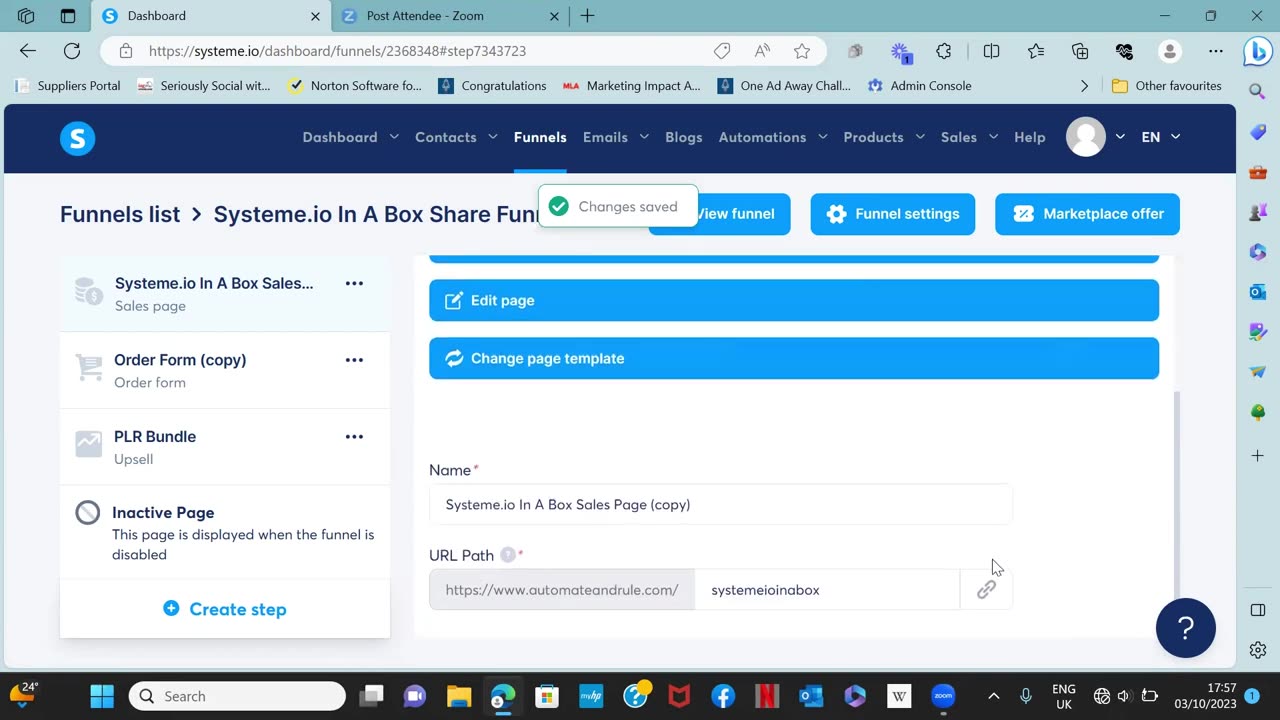
Task: Refresh the page
Action: tap(72, 51)
